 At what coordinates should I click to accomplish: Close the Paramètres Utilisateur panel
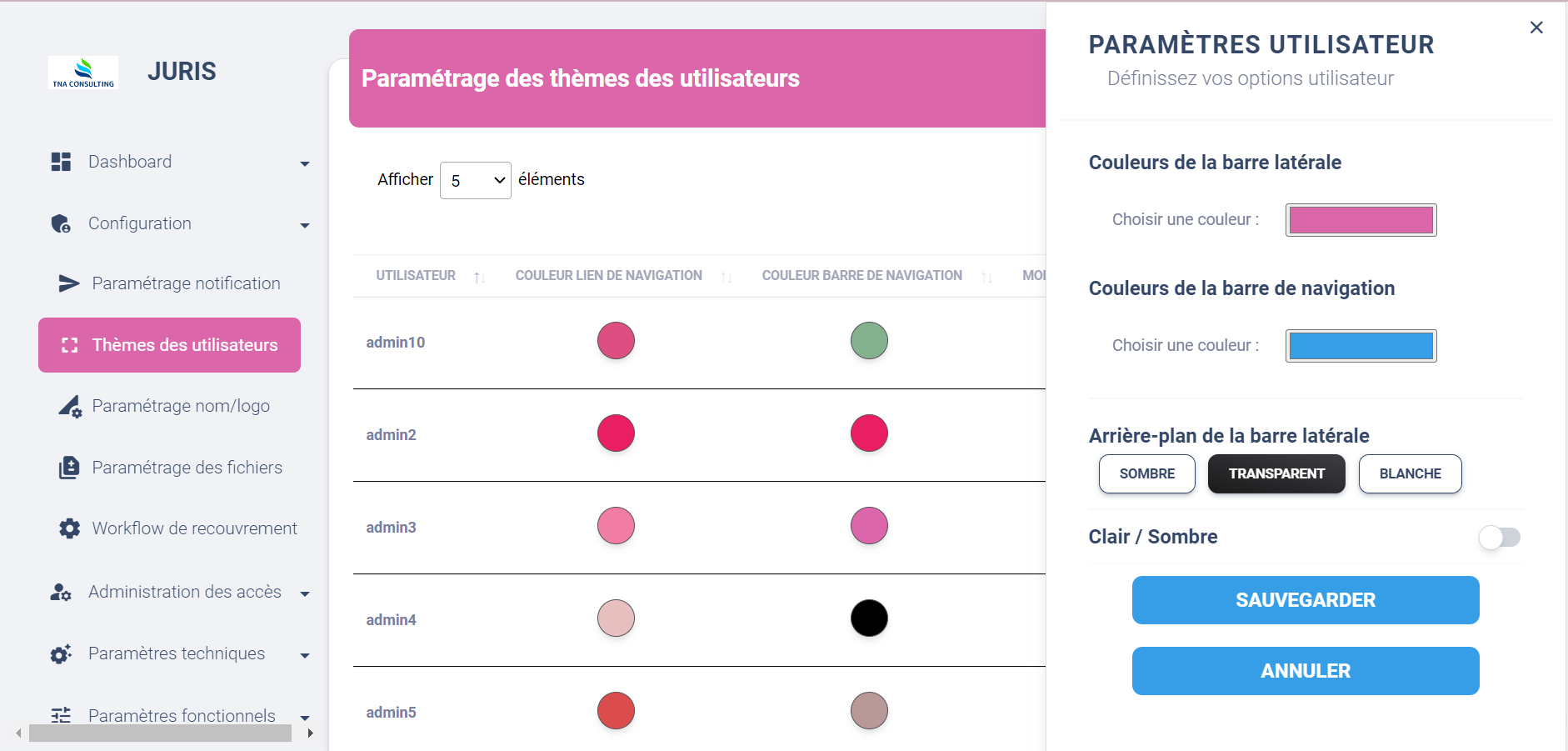[x=1536, y=28]
